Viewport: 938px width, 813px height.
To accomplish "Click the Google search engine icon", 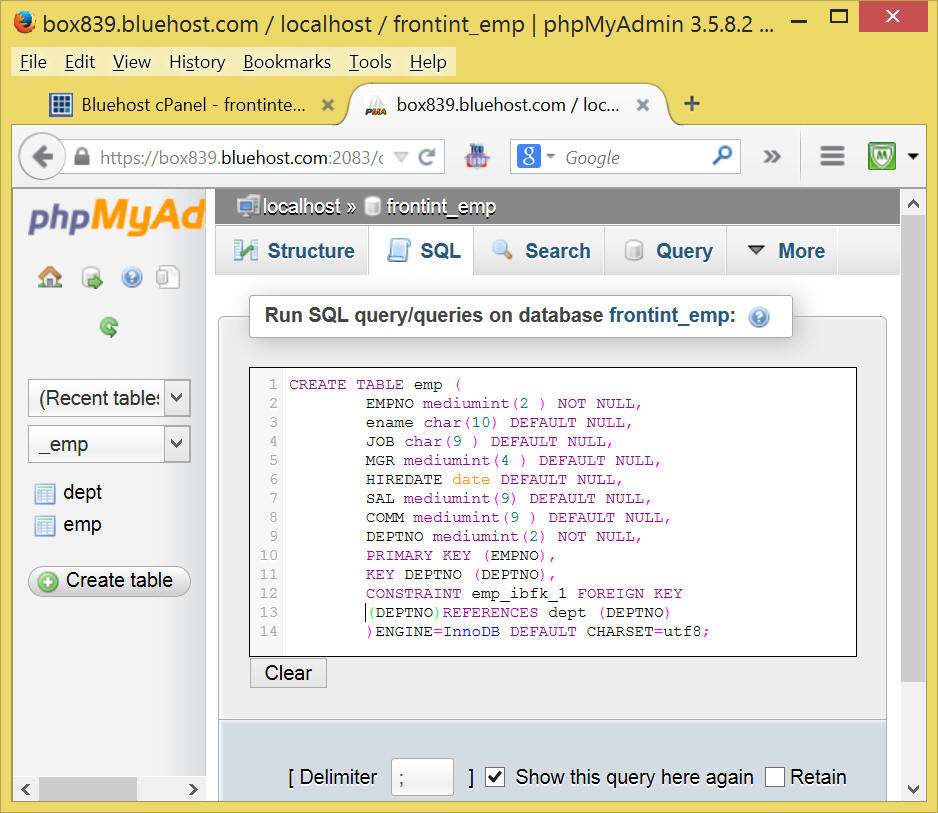I will 529,157.
